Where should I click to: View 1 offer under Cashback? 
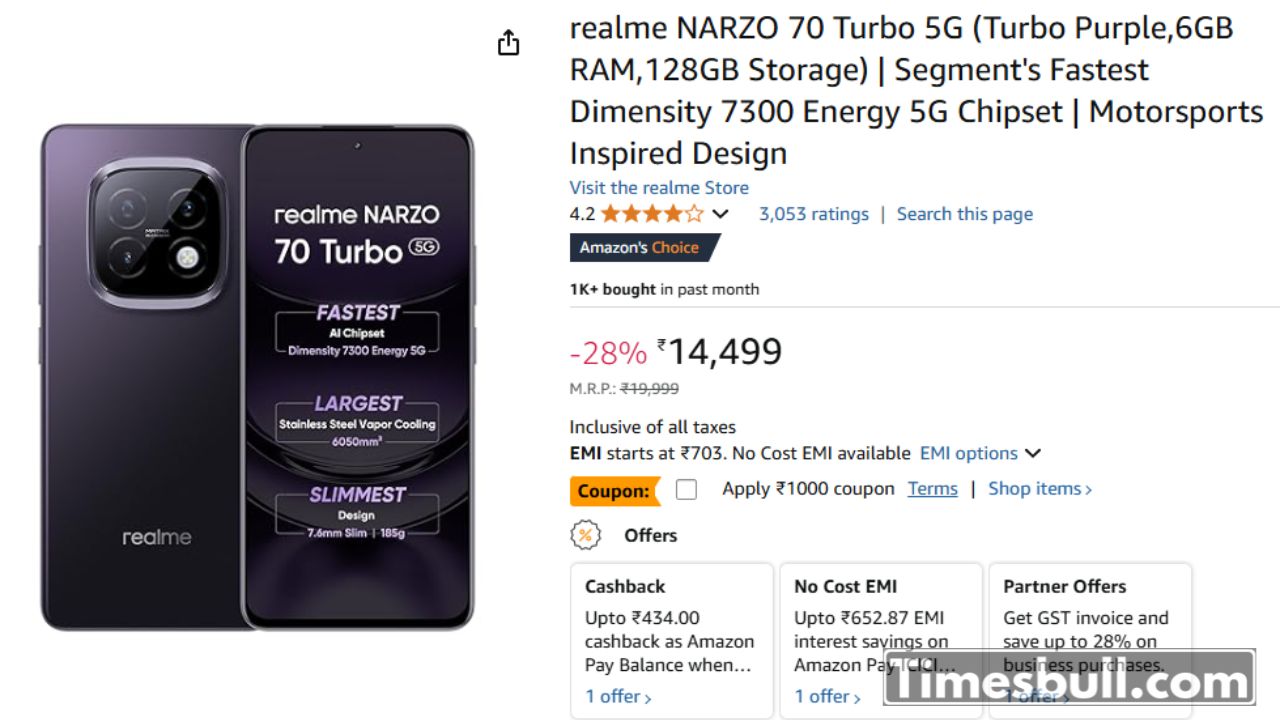pyautogui.click(x=618, y=697)
